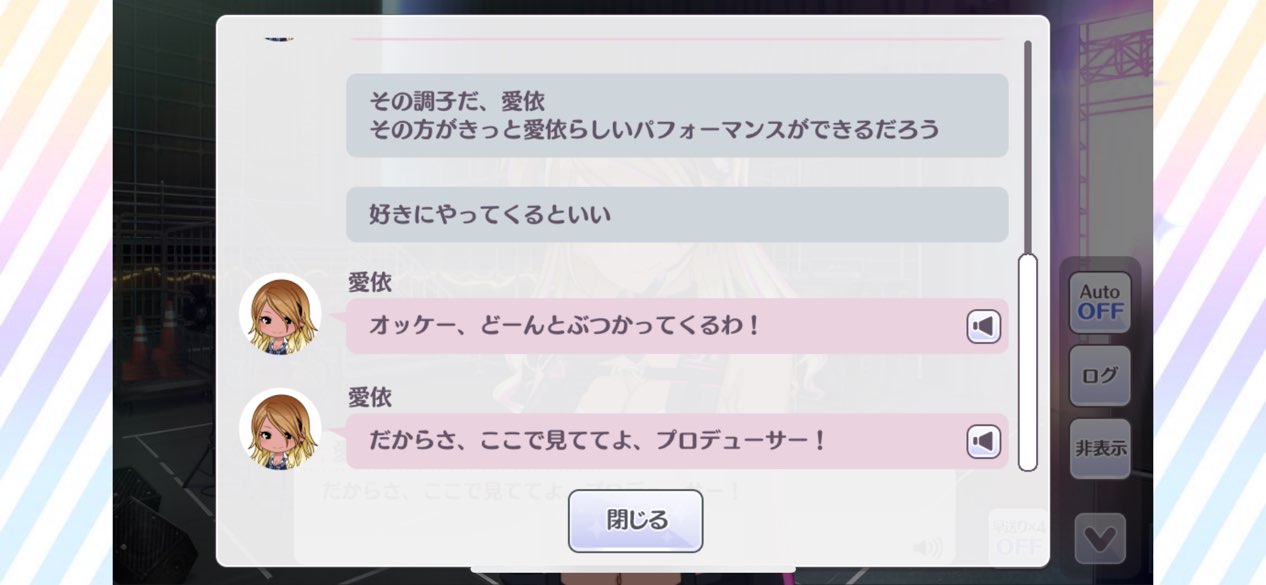
Task: Expand the down-arrow chevron button
Action: [1100, 539]
